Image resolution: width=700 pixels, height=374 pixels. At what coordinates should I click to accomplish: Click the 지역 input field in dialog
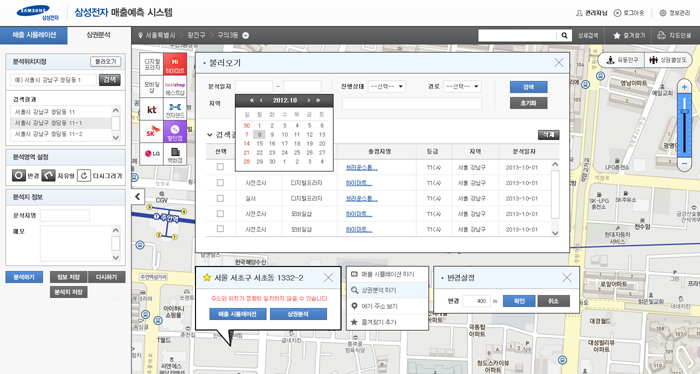pyautogui.click(x=412, y=104)
